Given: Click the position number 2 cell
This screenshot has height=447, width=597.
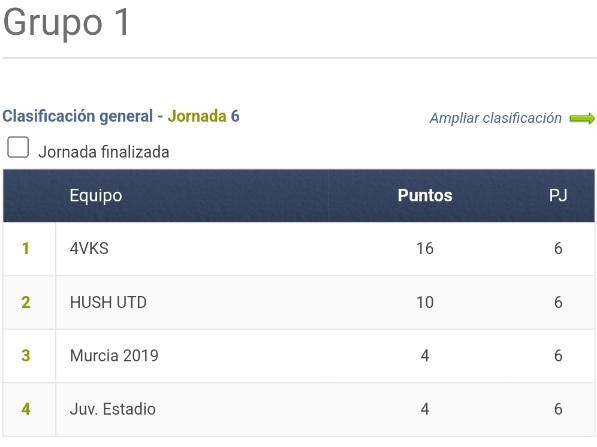Looking at the screenshot, I should tap(26, 302).
